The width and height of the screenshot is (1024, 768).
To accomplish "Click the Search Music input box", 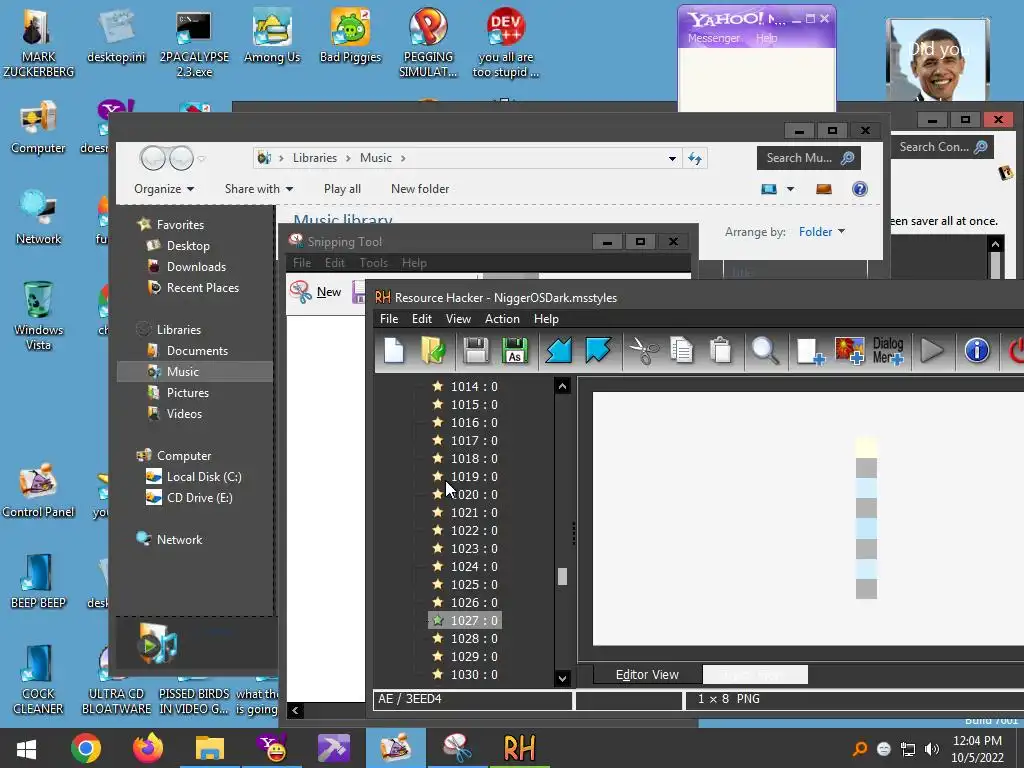I will 808,158.
